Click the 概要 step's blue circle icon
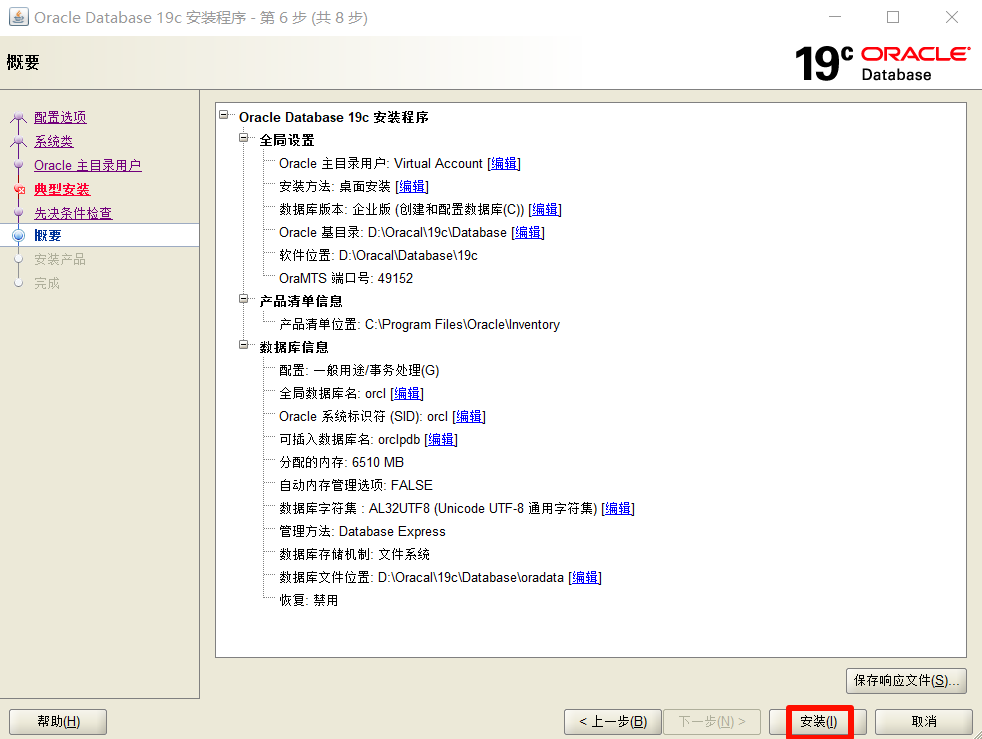The width and height of the screenshot is (982, 739). [19, 235]
